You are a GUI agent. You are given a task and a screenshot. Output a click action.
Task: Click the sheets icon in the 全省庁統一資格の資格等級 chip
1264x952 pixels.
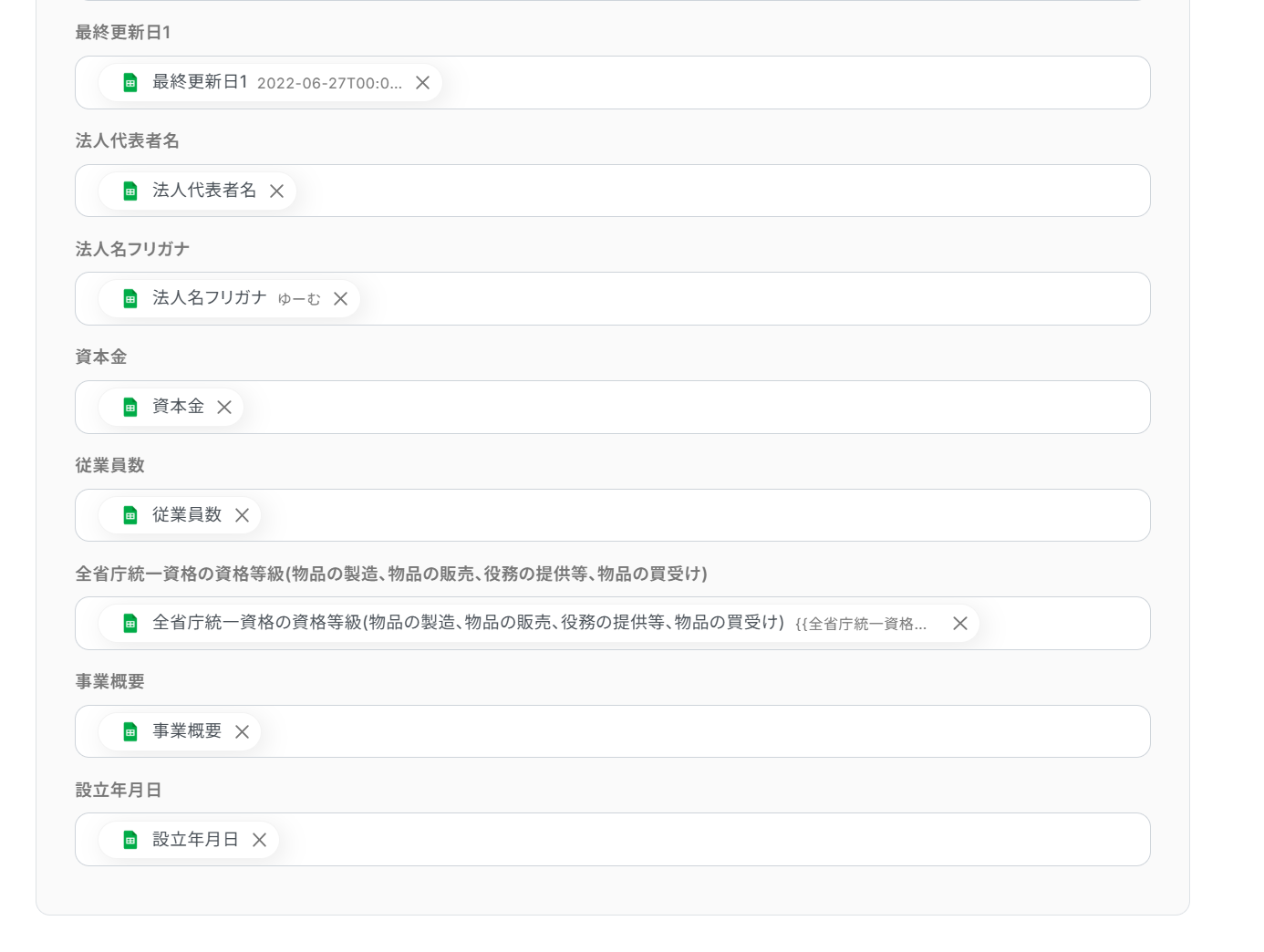click(130, 624)
